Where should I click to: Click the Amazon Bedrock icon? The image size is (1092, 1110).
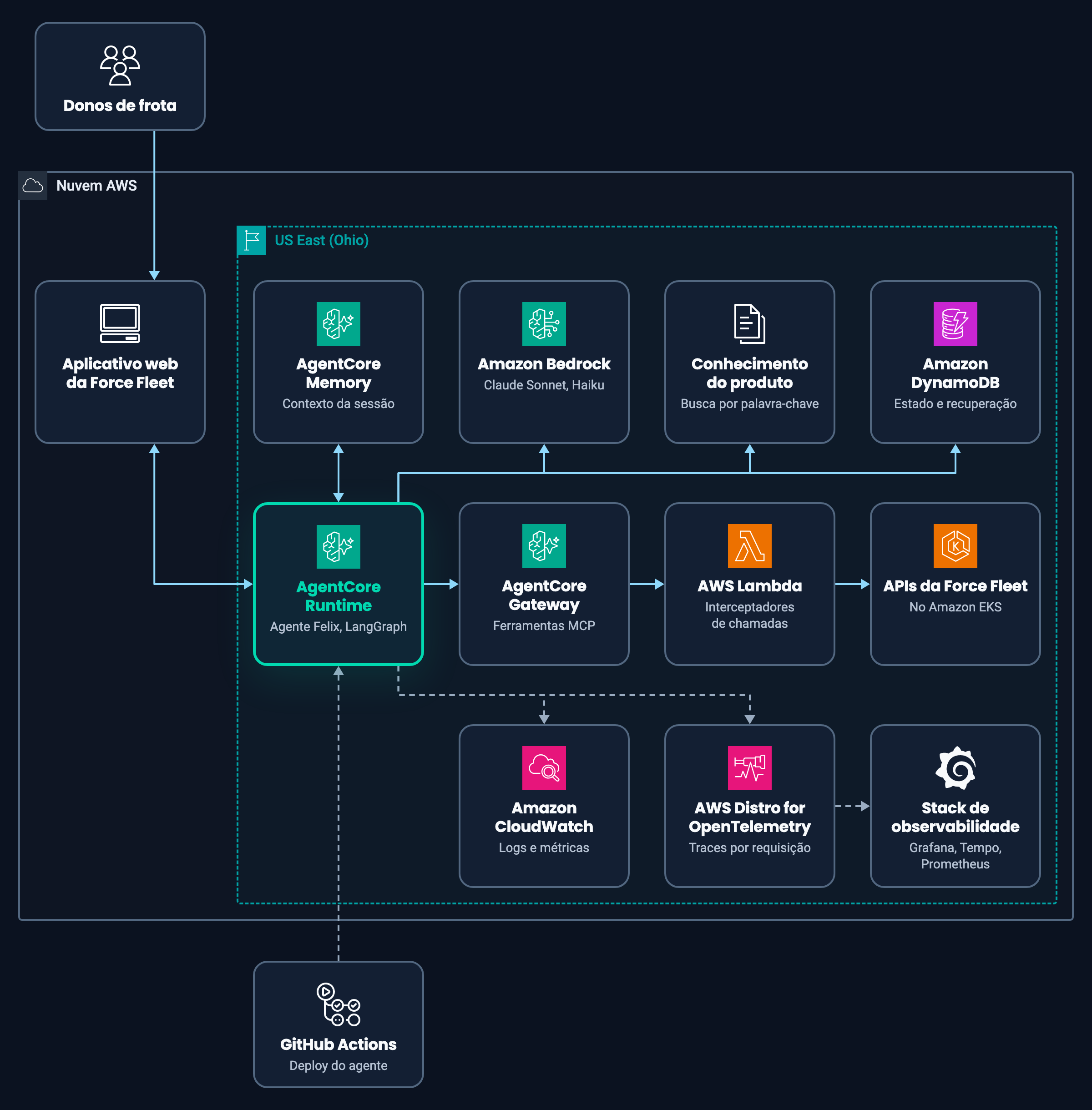(544, 323)
